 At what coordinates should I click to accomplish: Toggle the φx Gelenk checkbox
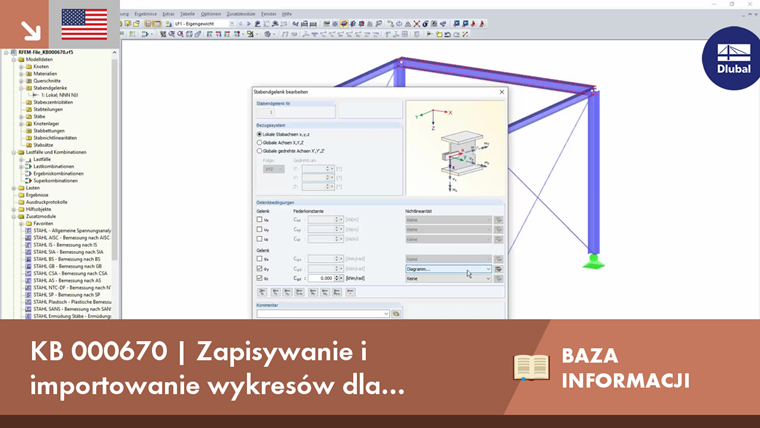pyautogui.click(x=260, y=259)
